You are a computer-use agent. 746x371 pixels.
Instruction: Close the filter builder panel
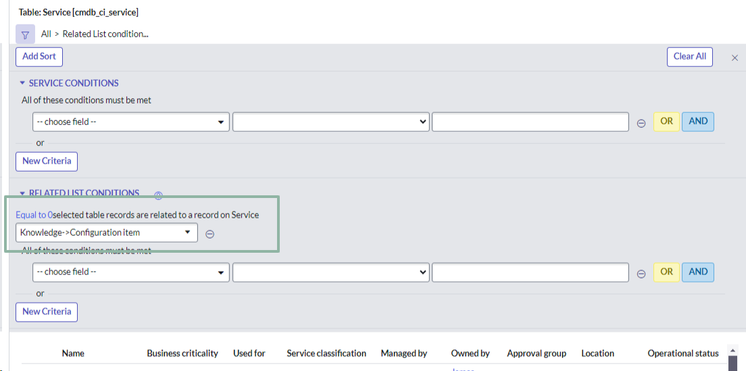tap(735, 58)
